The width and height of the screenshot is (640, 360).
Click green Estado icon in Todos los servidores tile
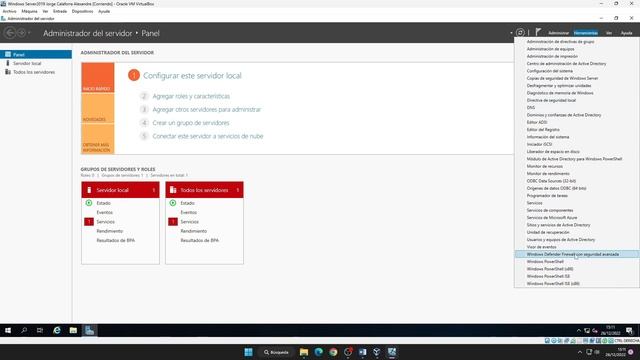[x=173, y=203]
